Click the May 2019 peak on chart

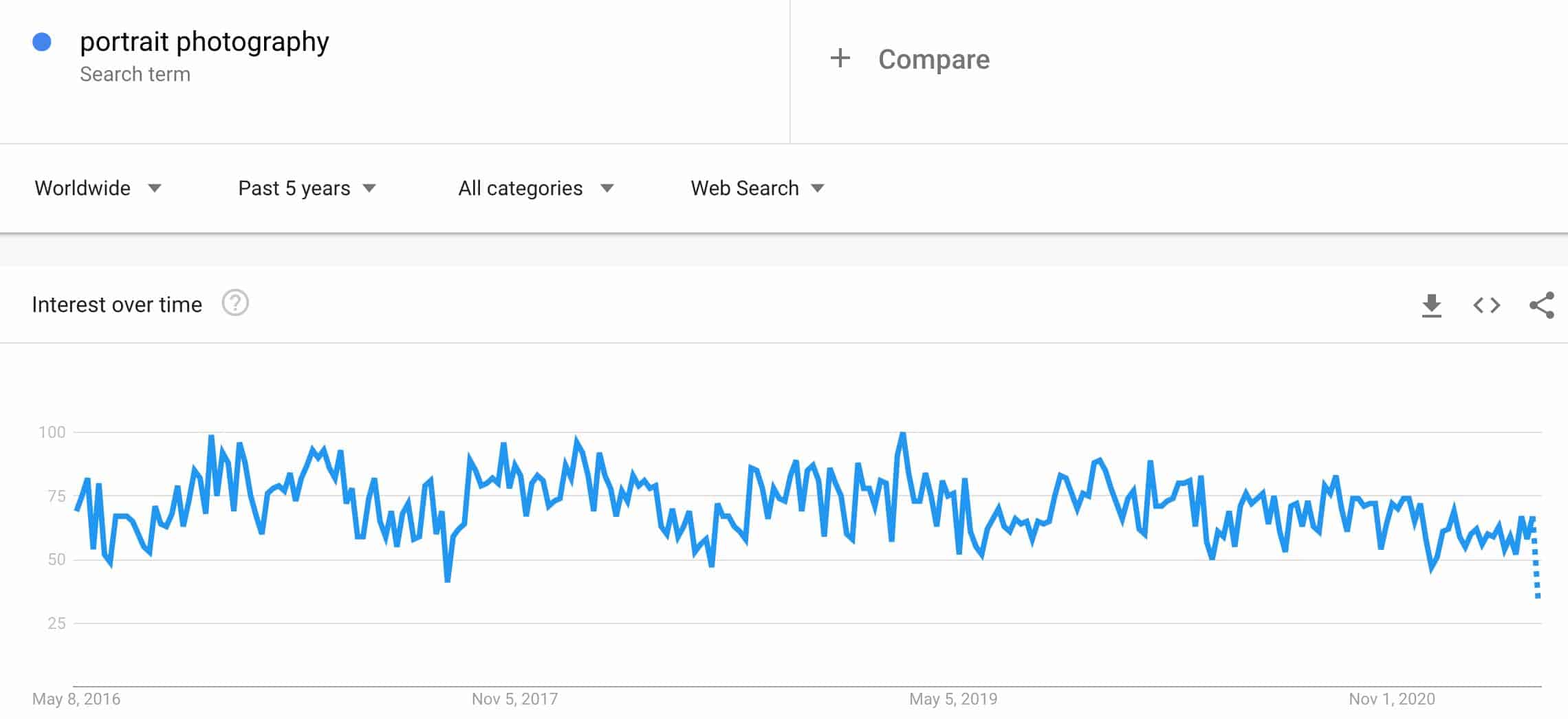click(902, 434)
